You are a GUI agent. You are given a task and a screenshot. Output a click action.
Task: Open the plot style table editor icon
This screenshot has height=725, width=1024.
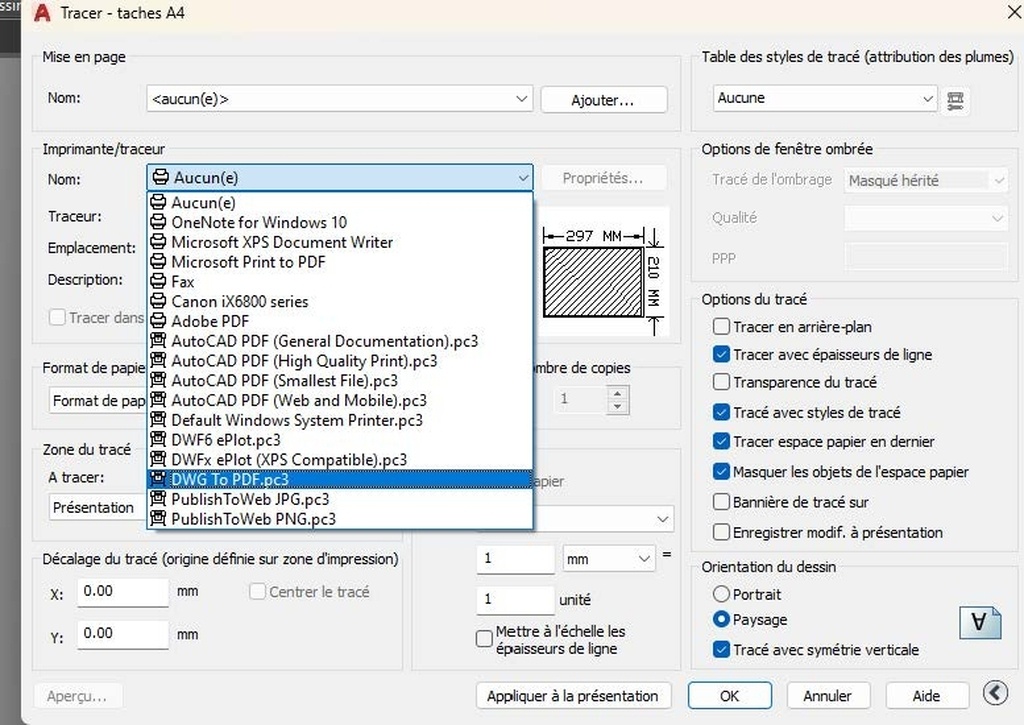click(x=955, y=100)
